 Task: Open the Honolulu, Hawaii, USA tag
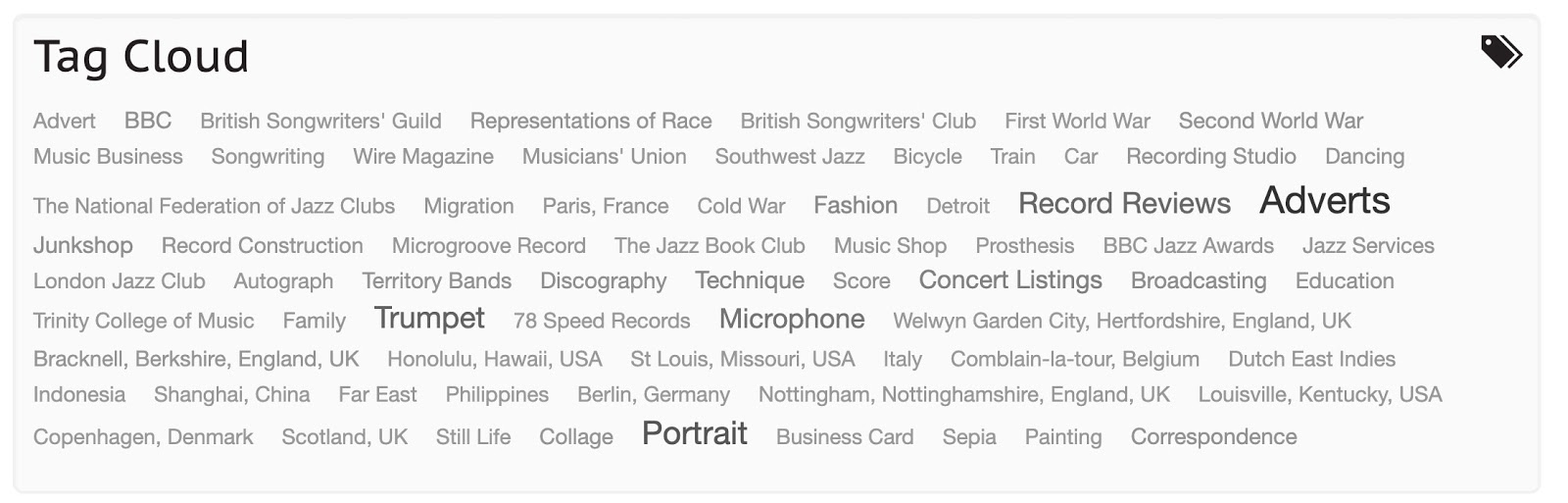(494, 359)
